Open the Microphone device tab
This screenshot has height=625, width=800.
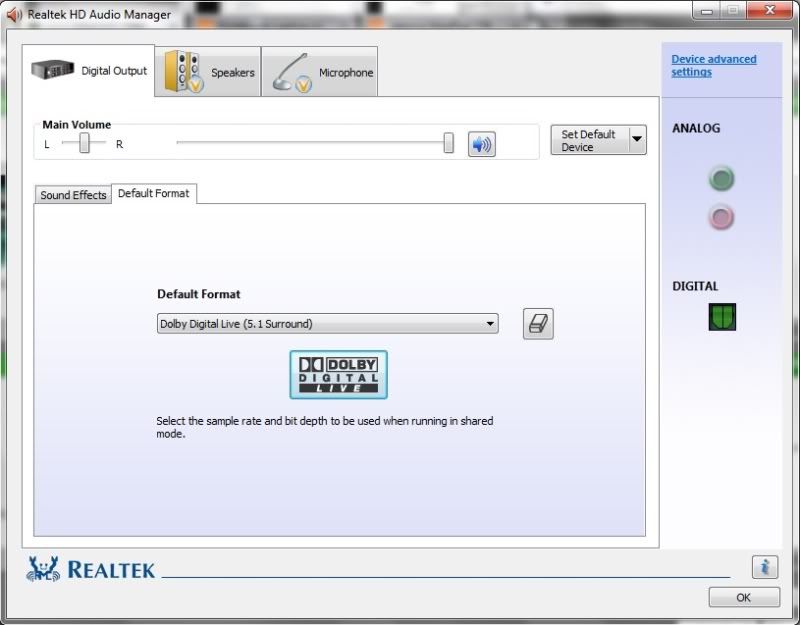click(x=320, y=72)
